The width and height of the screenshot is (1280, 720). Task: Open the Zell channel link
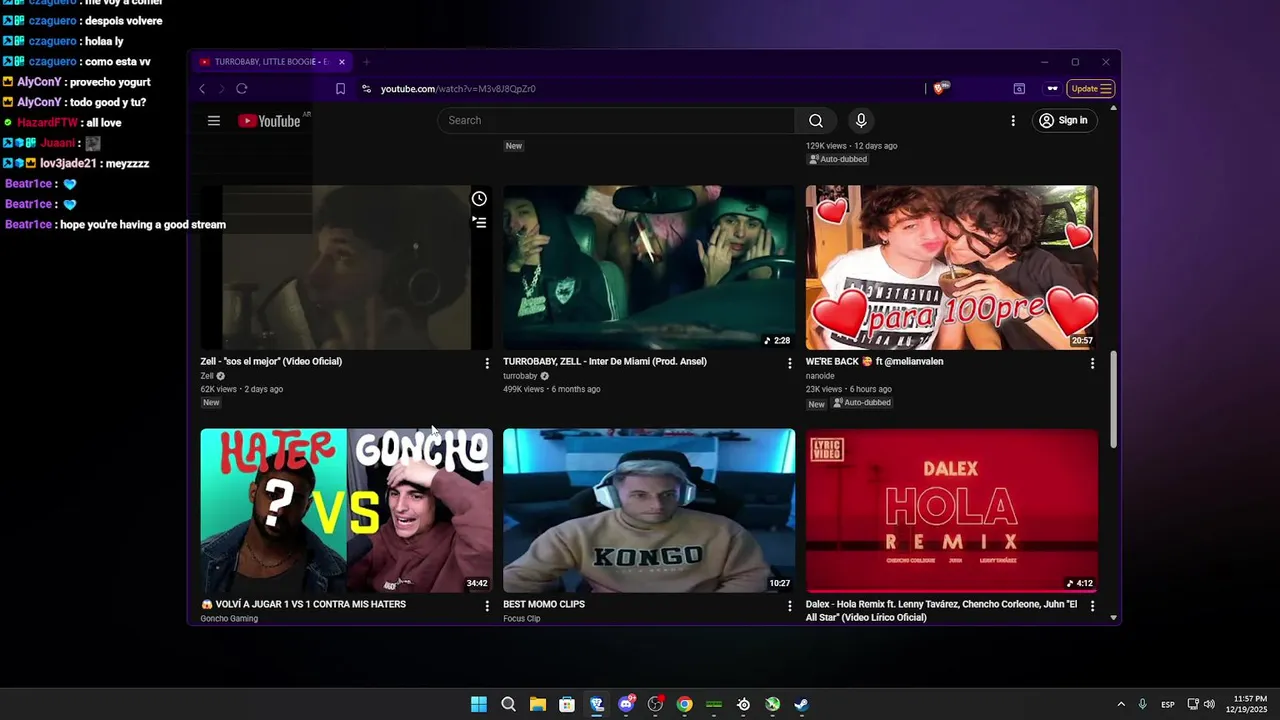pos(207,376)
